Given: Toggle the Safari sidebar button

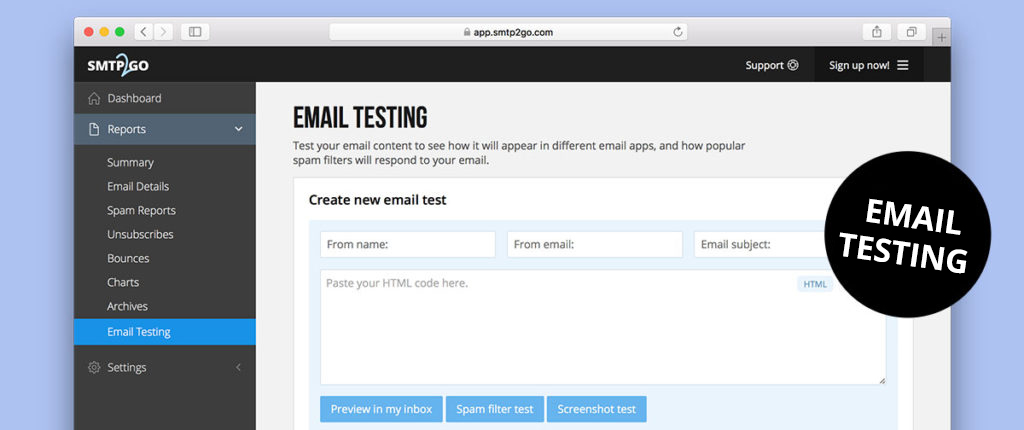Looking at the screenshot, I should coord(195,31).
